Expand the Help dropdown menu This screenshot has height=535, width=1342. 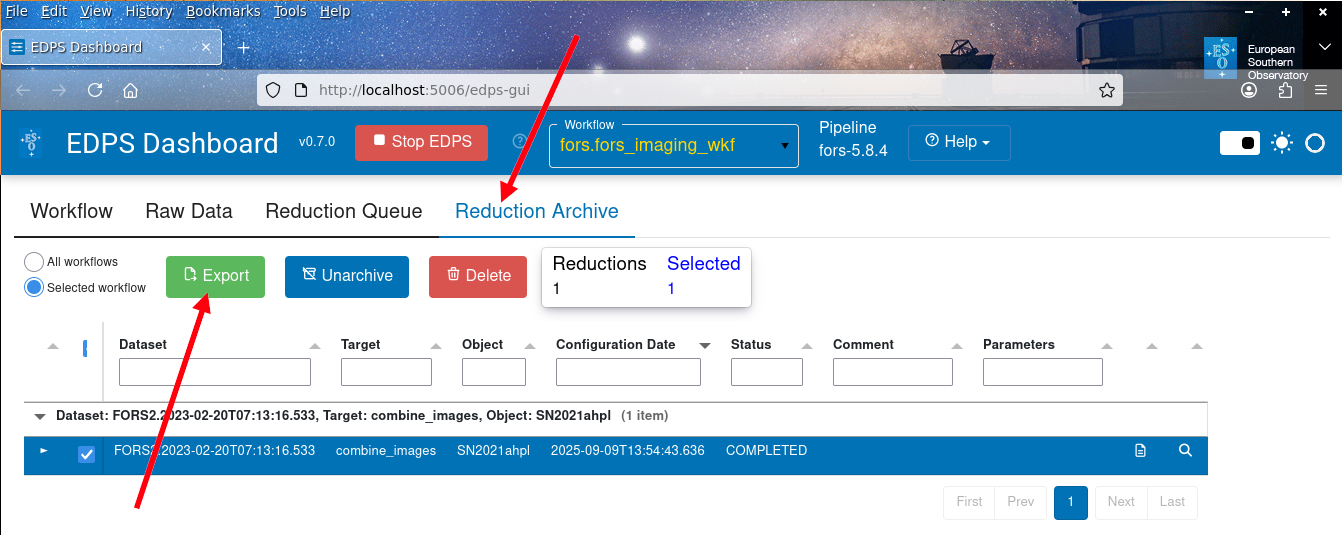pos(959,142)
